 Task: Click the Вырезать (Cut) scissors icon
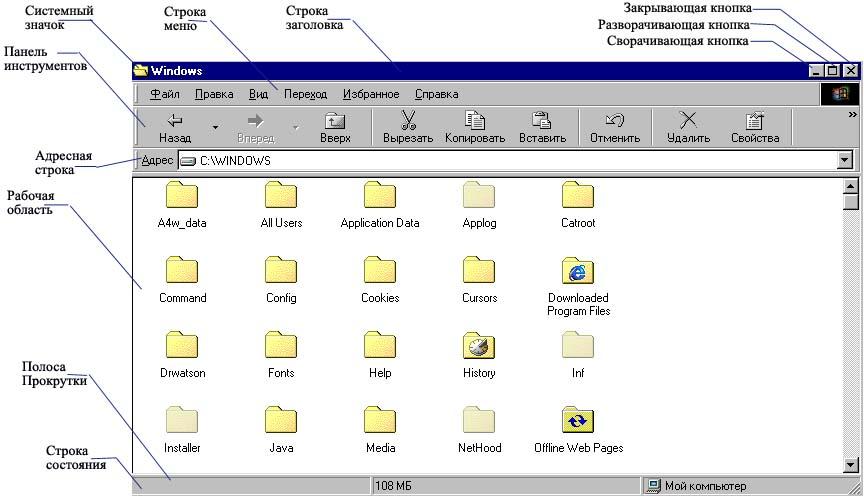408,121
